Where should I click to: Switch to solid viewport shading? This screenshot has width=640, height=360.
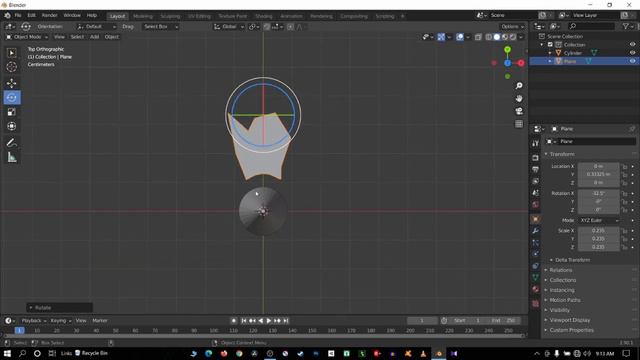tap(497, 37)
